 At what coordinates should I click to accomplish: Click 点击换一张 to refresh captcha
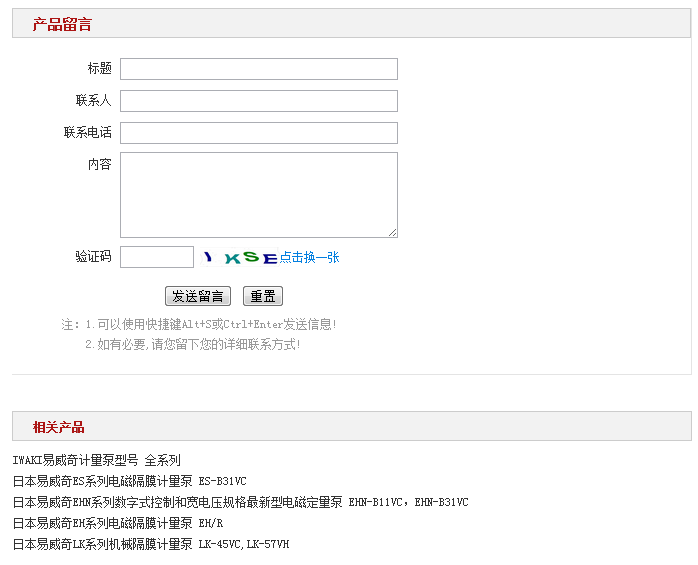click(x=309, y=257)
